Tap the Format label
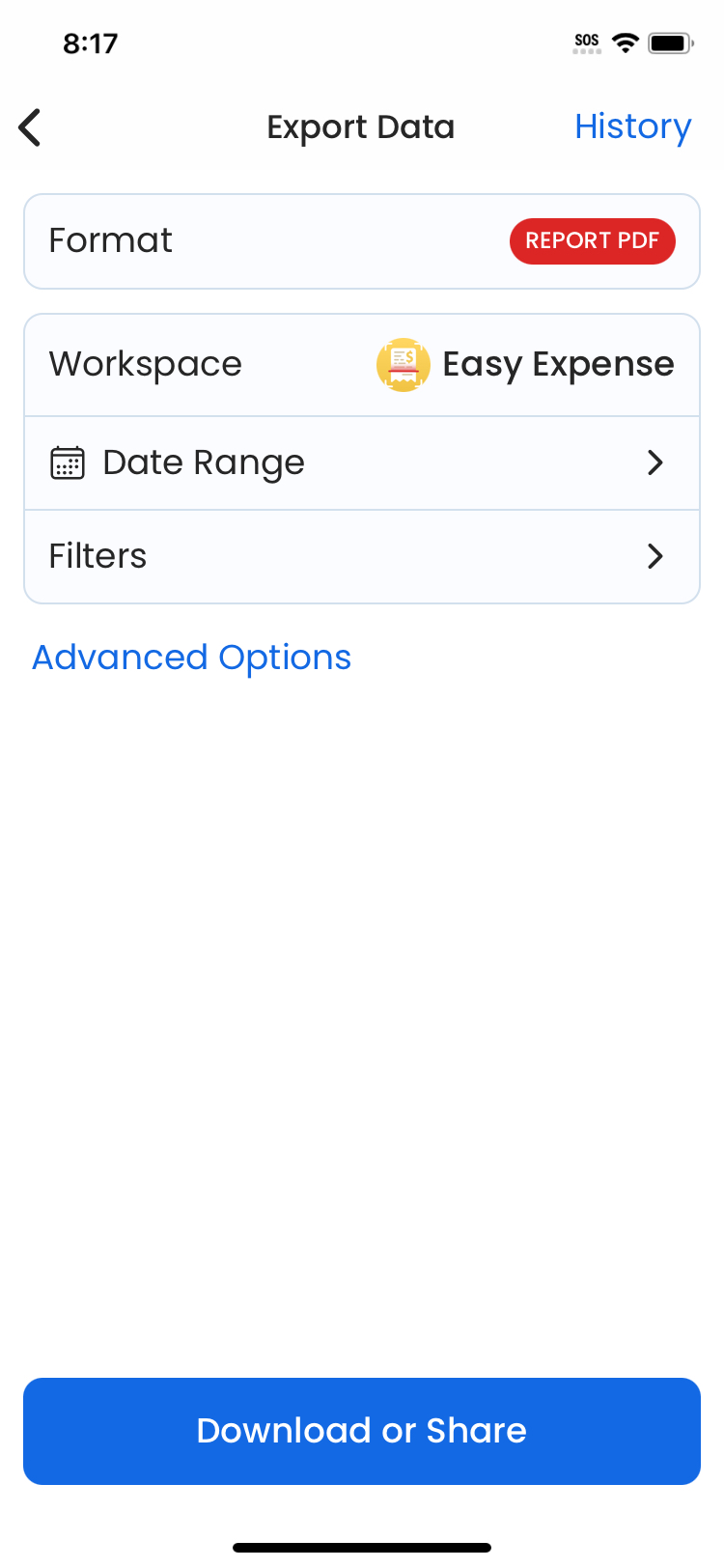The height and width of the screenshot is (1568, 724). pos(111,240)
